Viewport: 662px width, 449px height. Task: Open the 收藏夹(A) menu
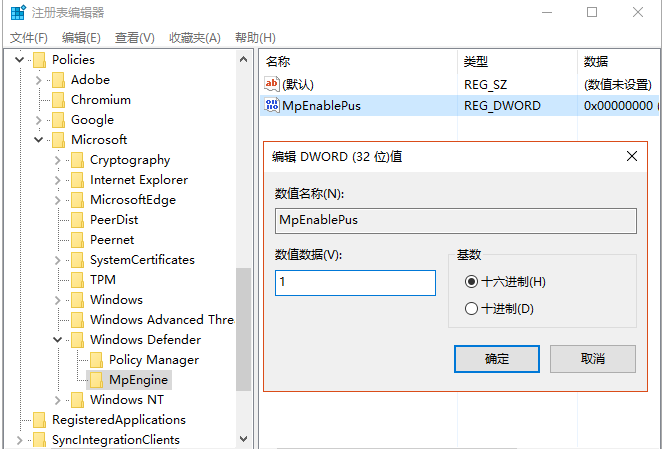(194, 37)
